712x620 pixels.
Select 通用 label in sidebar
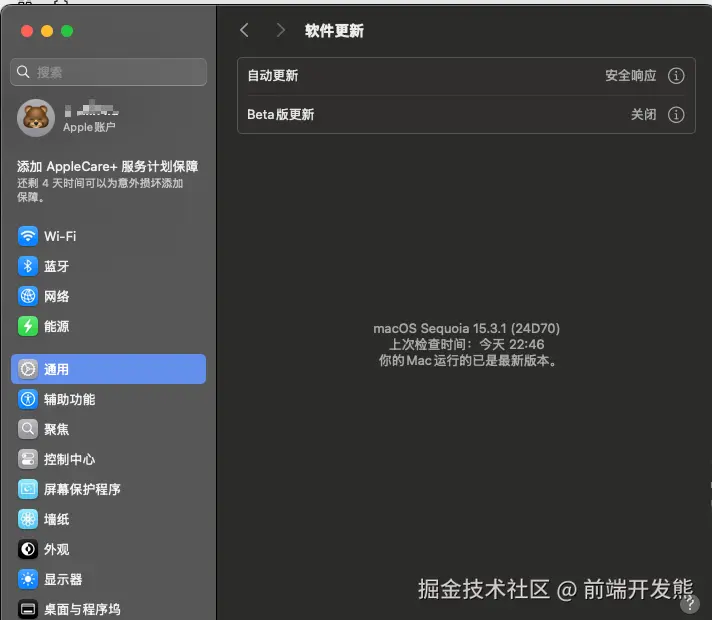point(56,369)
